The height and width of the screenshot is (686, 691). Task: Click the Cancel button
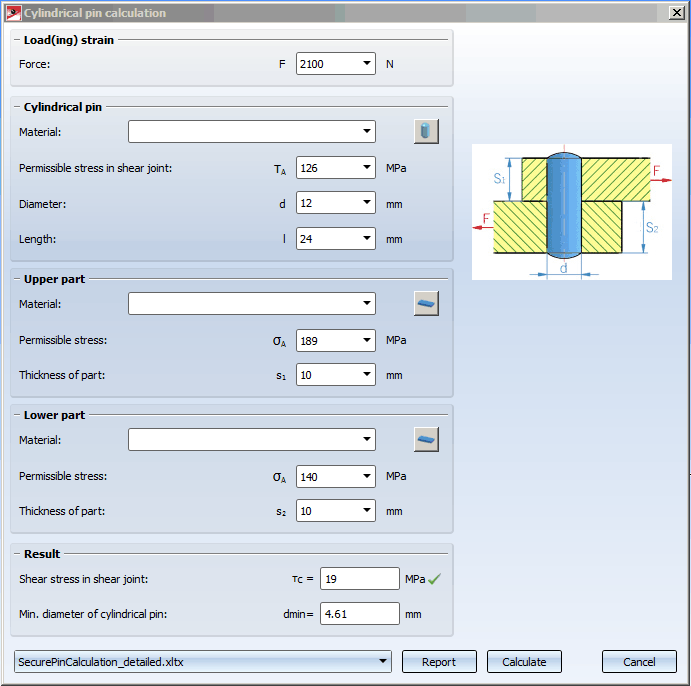639,662
